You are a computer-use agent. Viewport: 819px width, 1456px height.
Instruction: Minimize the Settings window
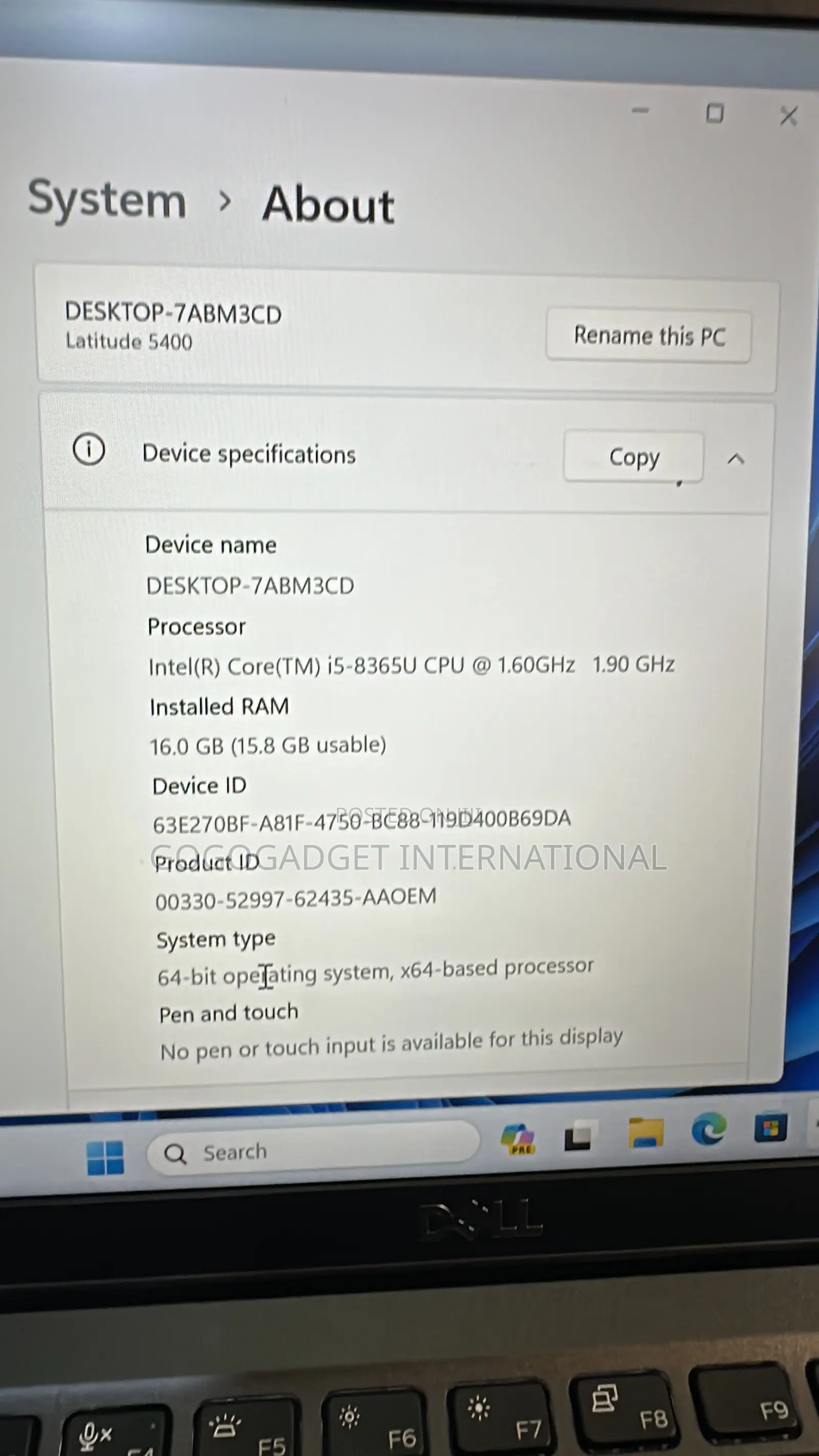tap(640, 110)
